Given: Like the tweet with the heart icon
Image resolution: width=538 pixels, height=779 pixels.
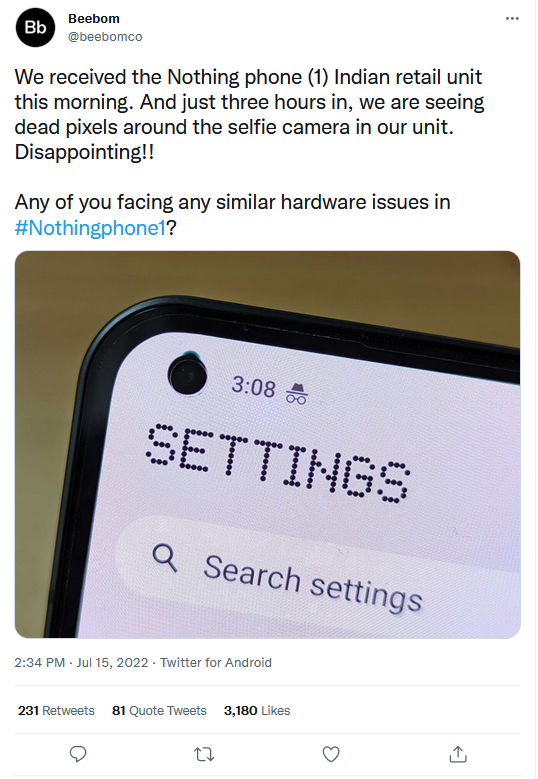Looking at the screenshot, I should coord(331,754).
